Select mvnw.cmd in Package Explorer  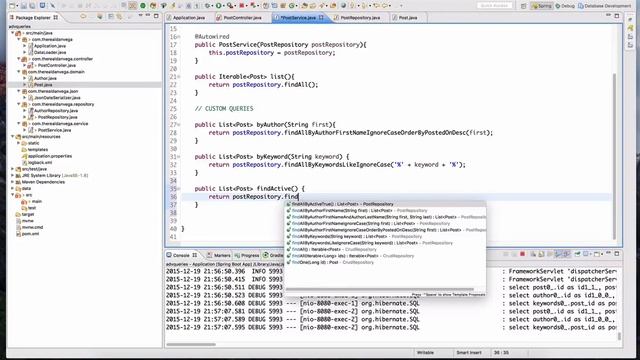32,227
